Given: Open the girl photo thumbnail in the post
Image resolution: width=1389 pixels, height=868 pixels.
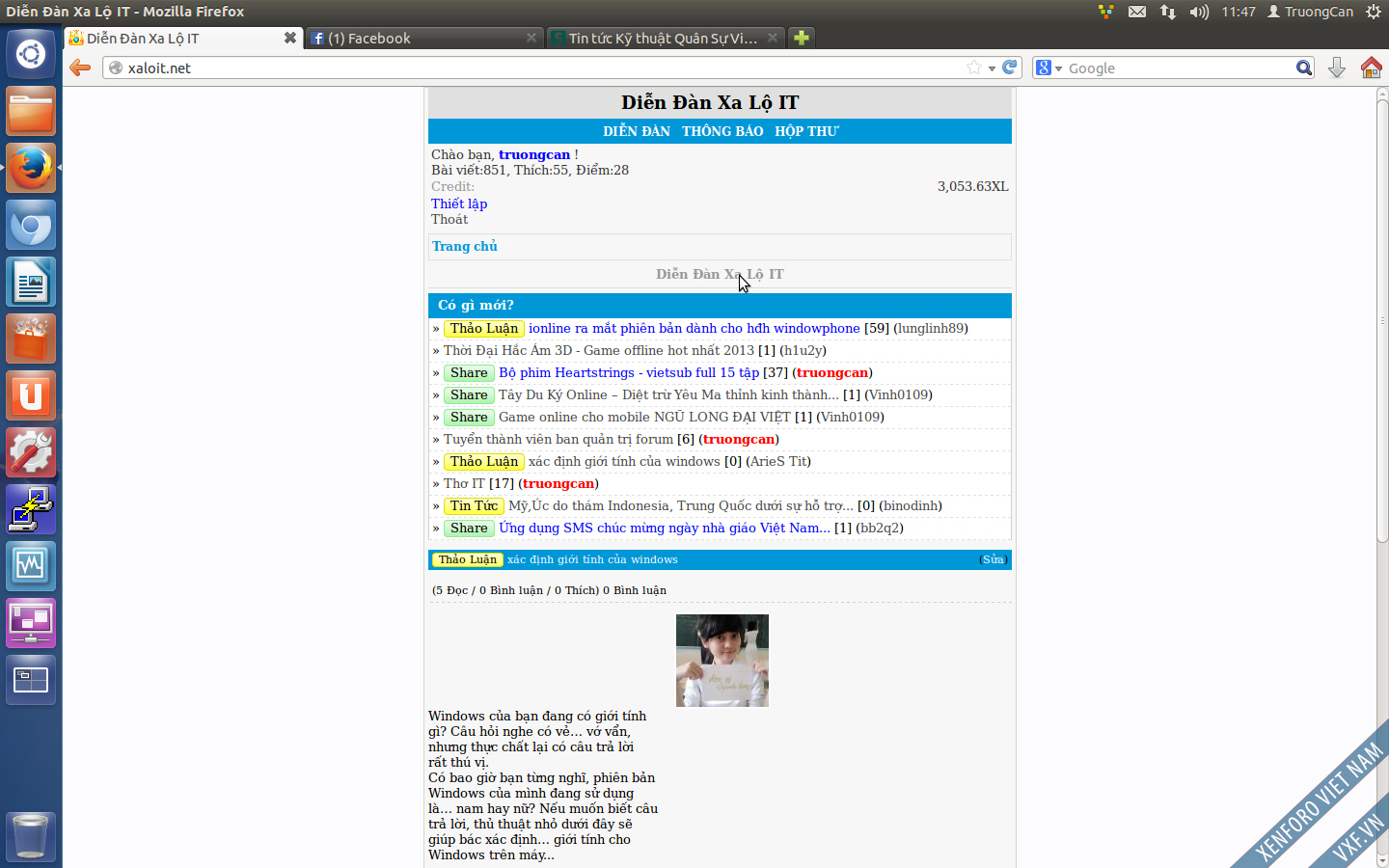Looking at the screenshot, I should [x=722, y=661].
